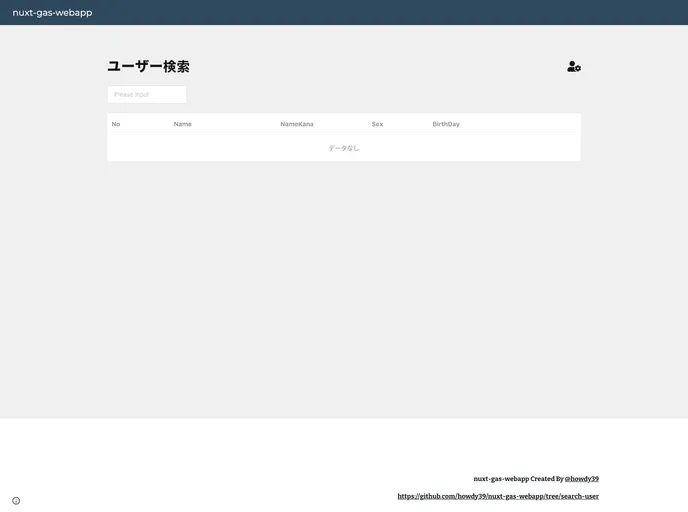
Task: Open the user settings icon
Action: pyautogui.click(x=574, y=67)
